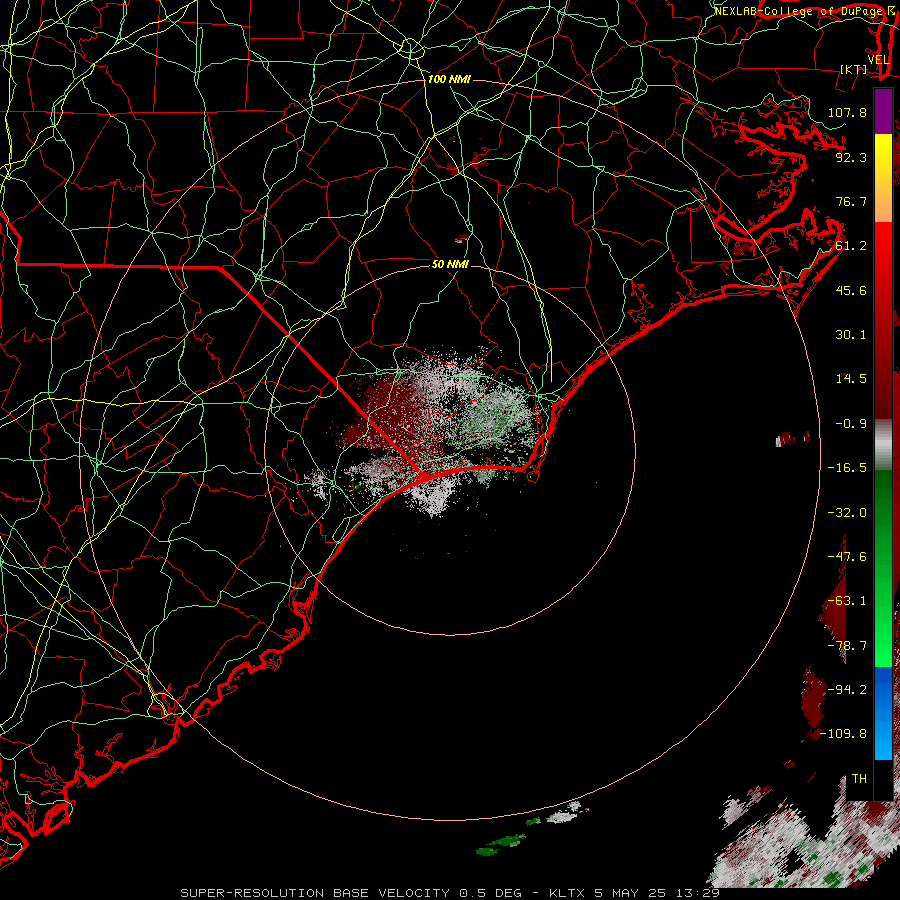
Task: Click the 100 NMI range ring label
Action: (x=449, y=79)
